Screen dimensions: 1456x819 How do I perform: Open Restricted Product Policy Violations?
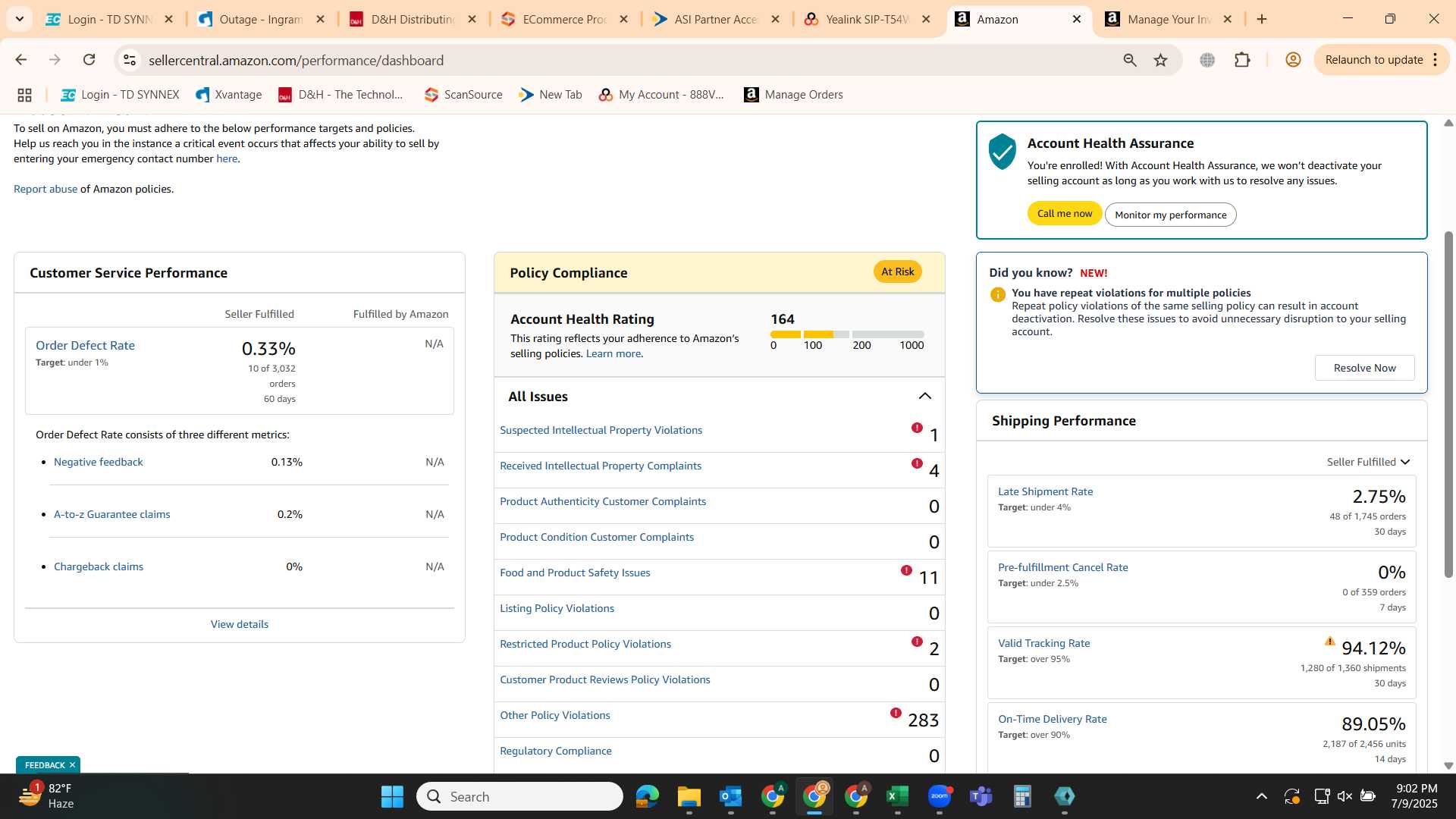[585, 644]
